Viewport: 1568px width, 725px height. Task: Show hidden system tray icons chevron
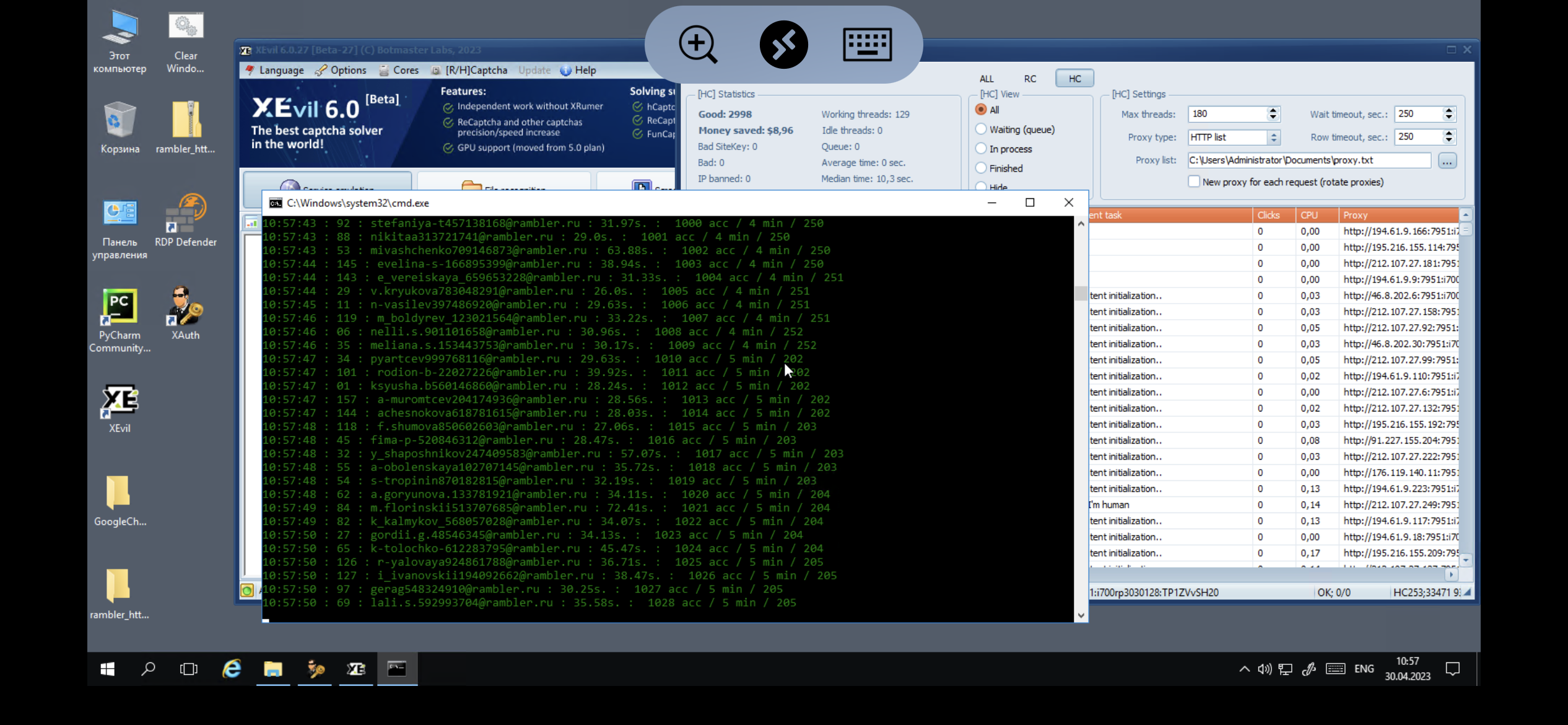(1244, 669)
